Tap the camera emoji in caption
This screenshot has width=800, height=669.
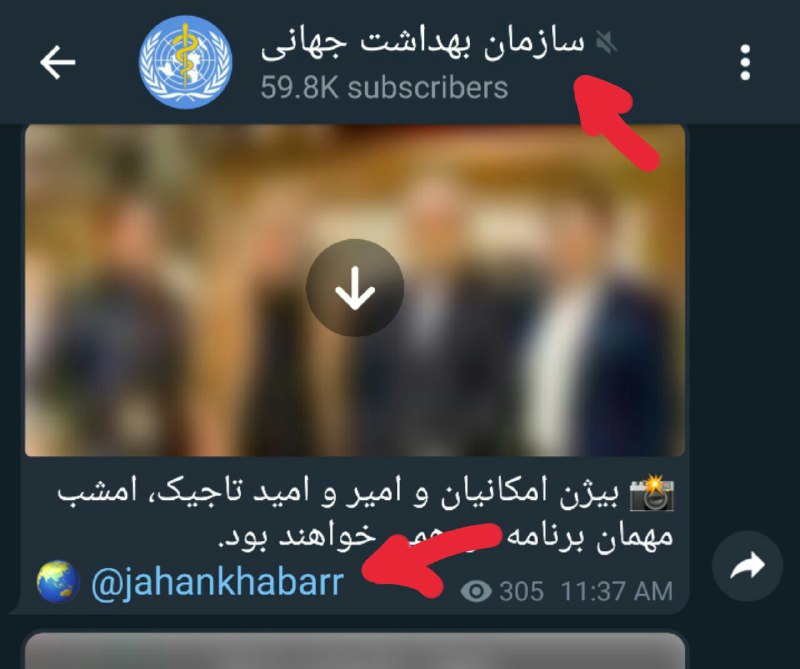click(652, 493)
